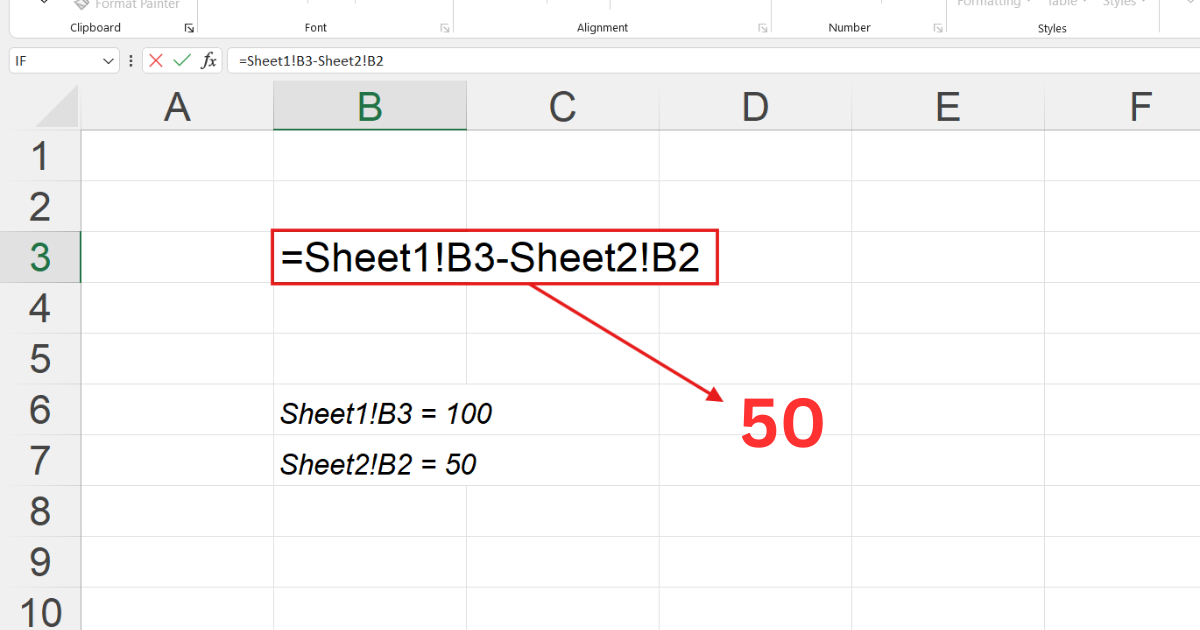
Task: Select row header 7
Action: point(40,460)
